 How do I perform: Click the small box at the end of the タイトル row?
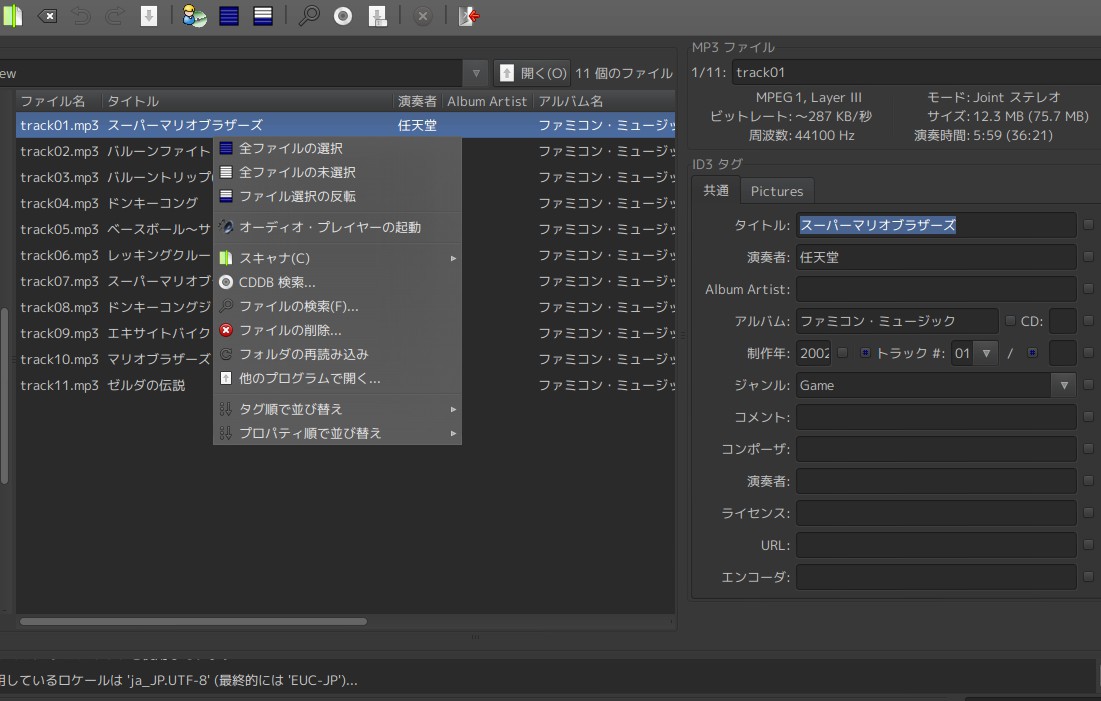pos(1088,225)
